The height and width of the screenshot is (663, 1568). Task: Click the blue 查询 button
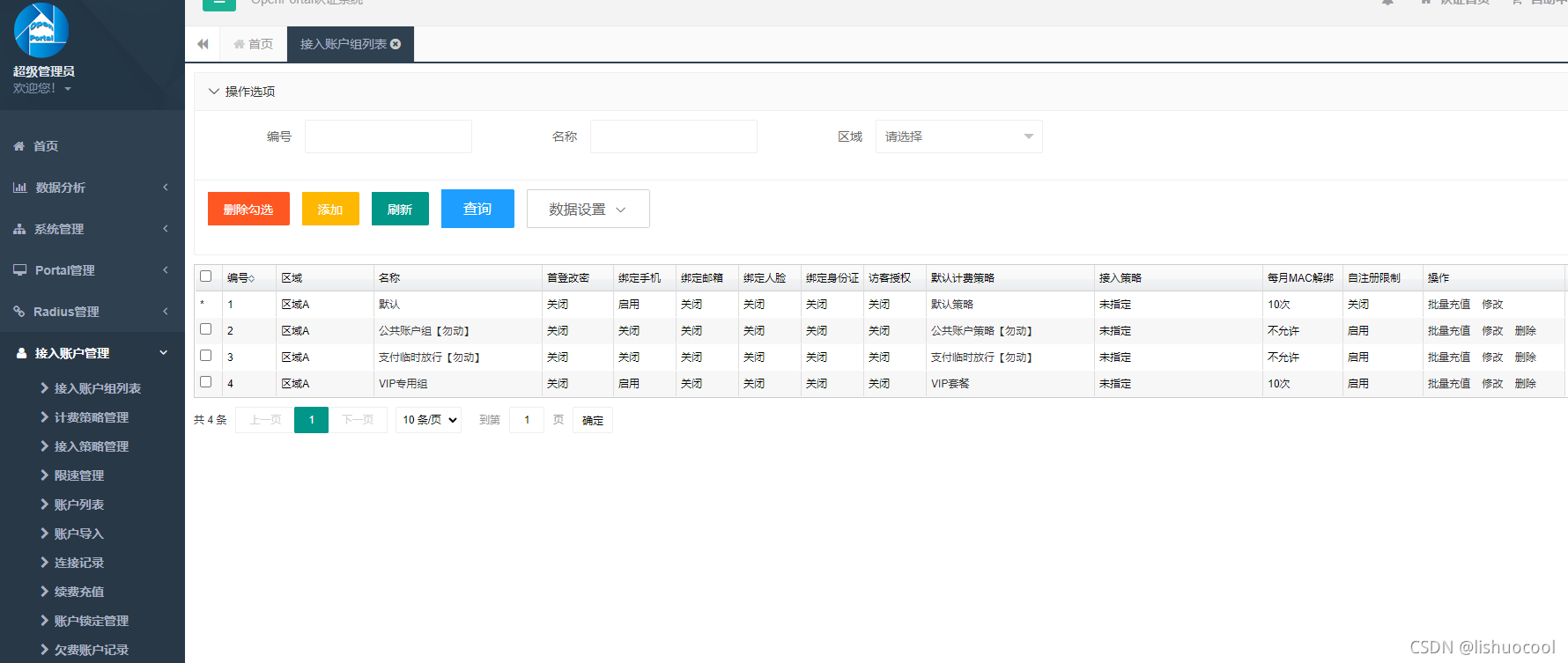point(477,209)
